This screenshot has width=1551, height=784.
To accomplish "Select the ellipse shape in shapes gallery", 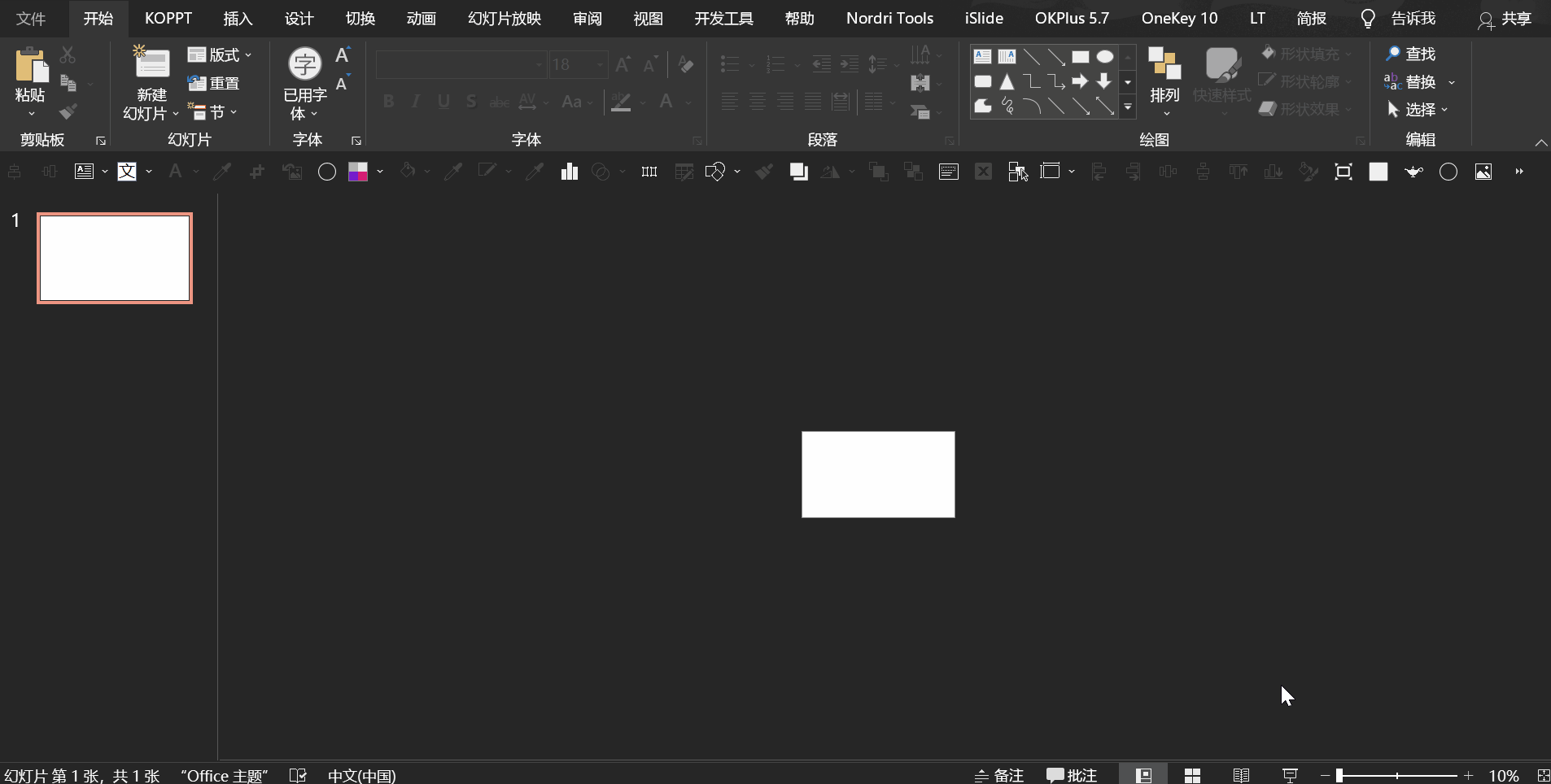I will [x=1104, y=57].
